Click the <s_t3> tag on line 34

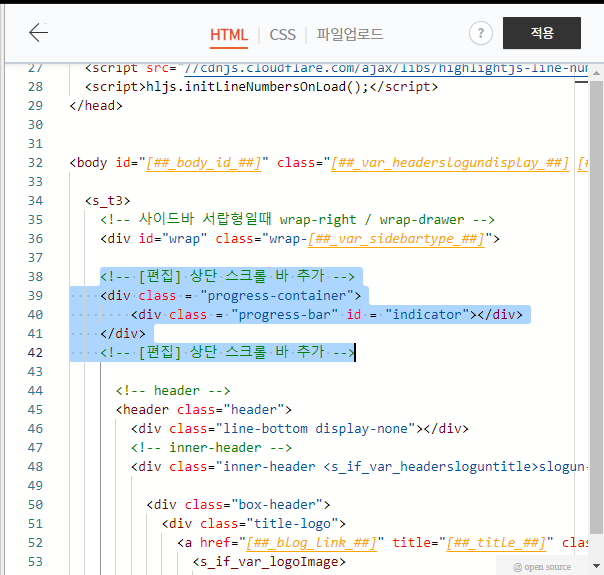(107, 201)
